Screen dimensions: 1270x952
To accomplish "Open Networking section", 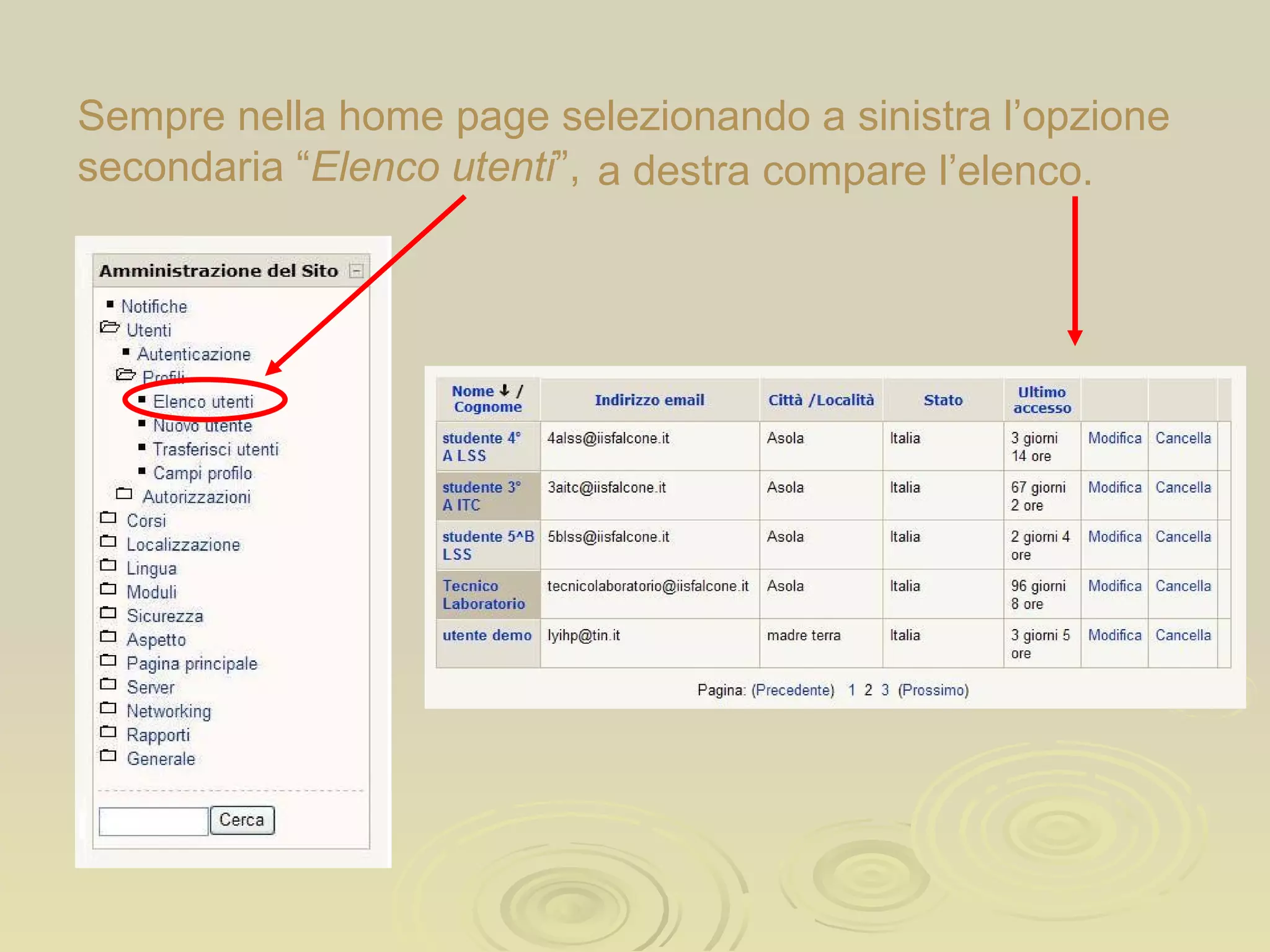I will tap(169, 712).
